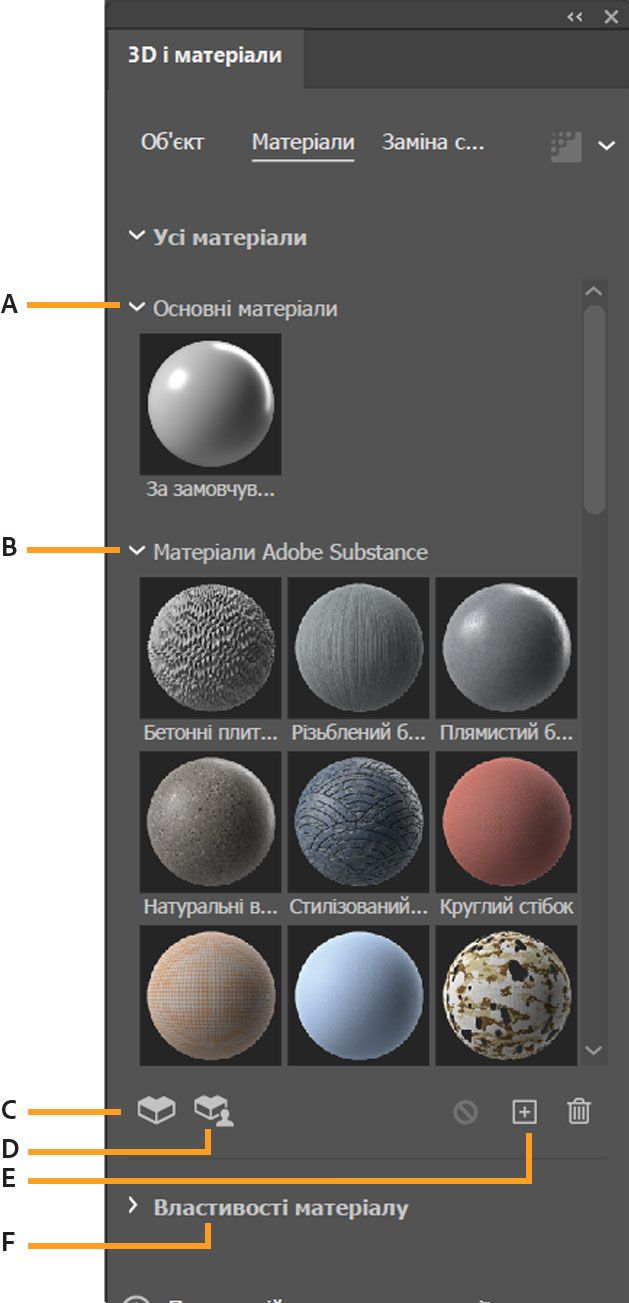
Task: Open the dropdown arrow beside the render icon
Action: pos(606,145)
